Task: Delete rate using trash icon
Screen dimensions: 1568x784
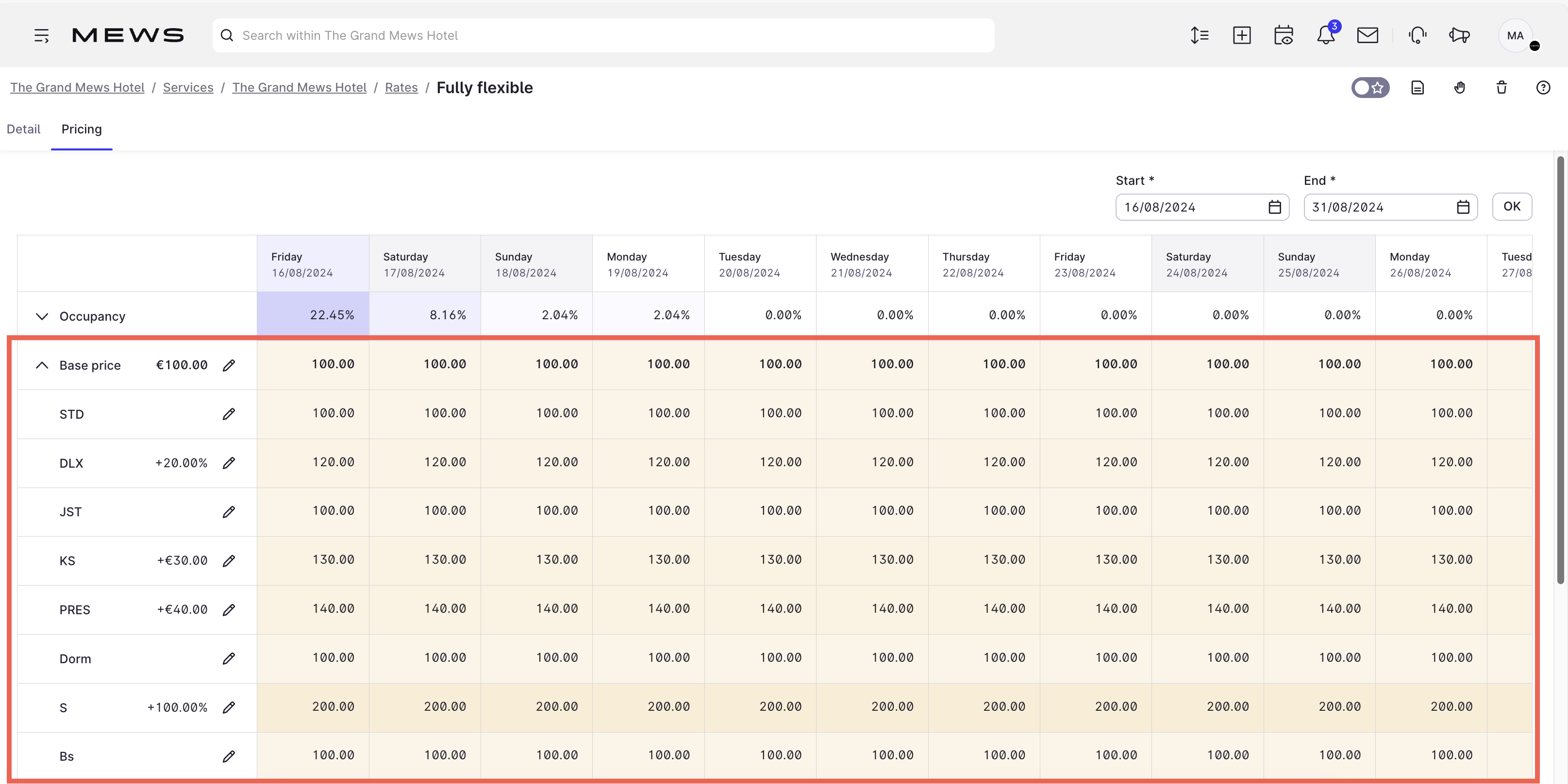Action: point(1501,88)
